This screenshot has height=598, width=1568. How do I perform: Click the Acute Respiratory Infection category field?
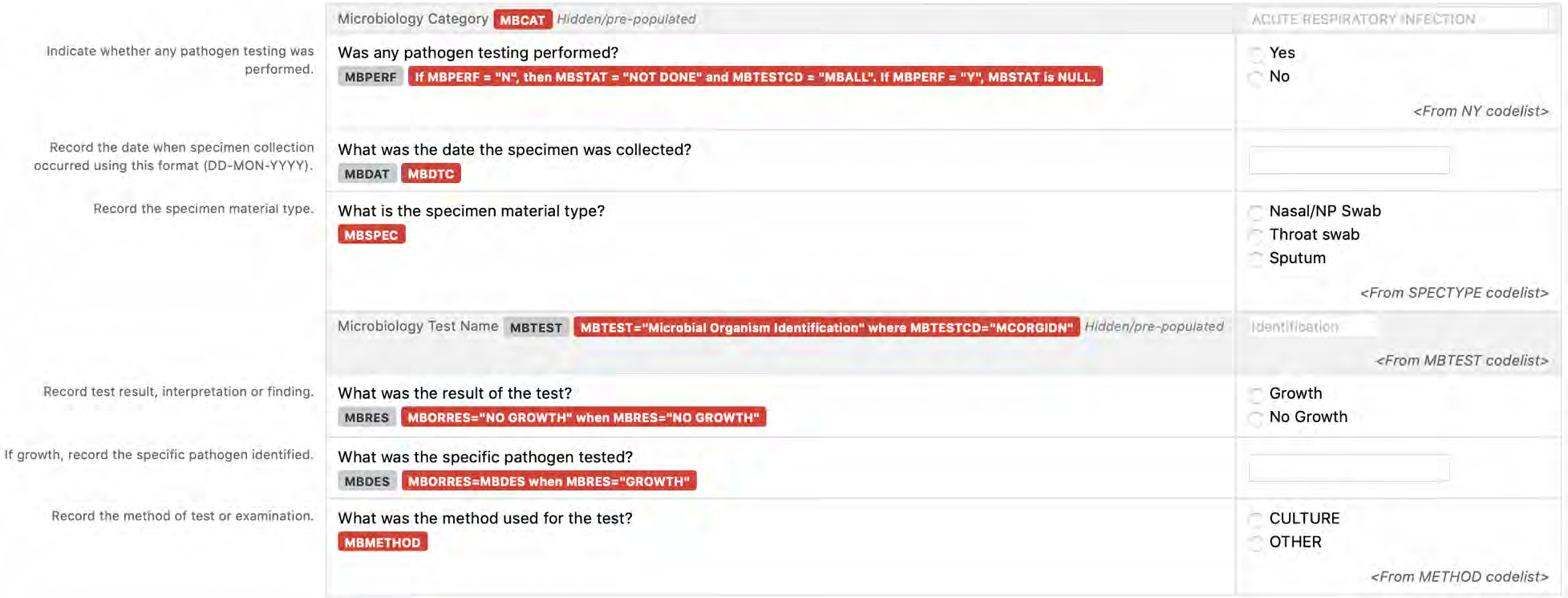1398,19
